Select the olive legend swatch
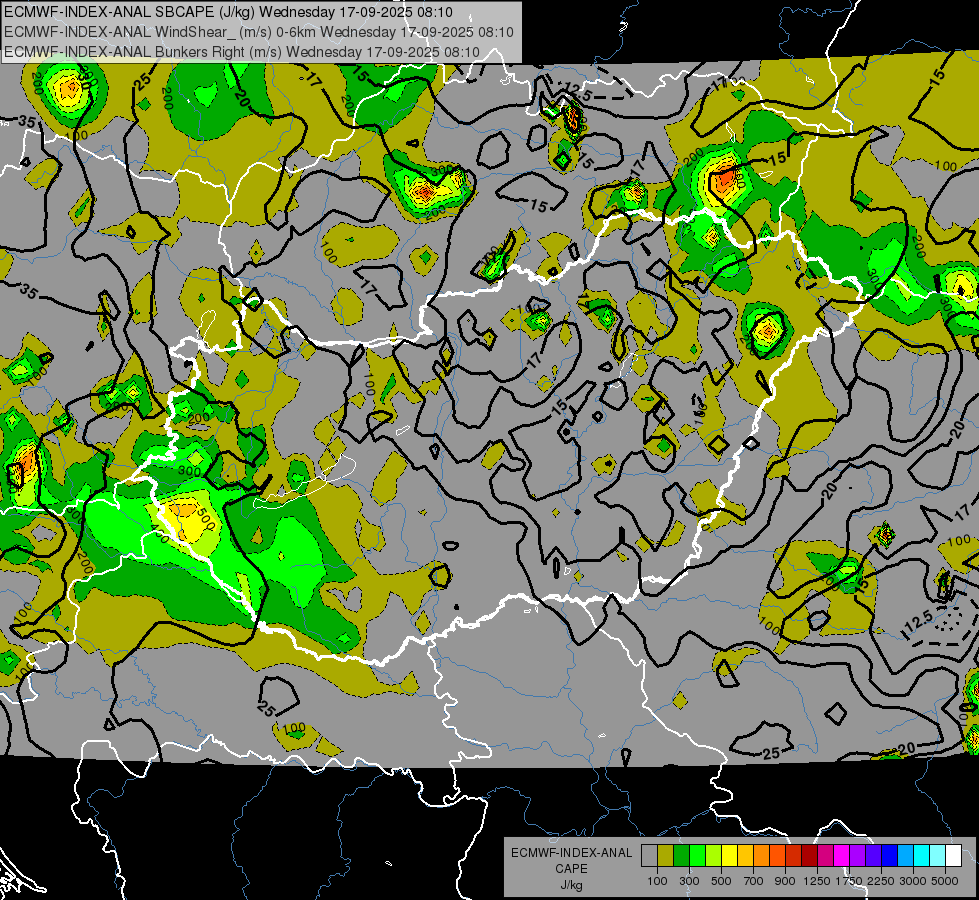 click(666, 855)
